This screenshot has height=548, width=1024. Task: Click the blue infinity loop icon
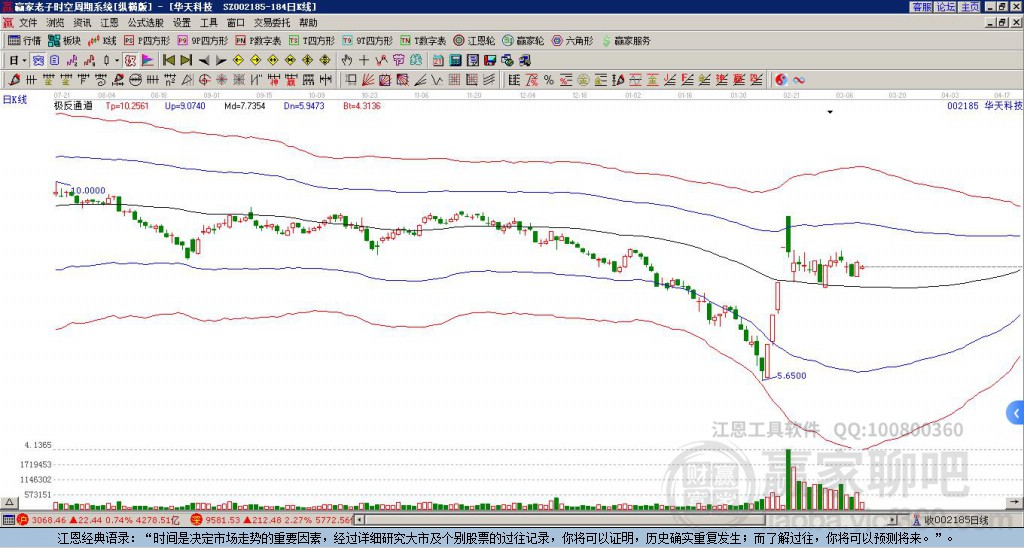[x=798, y=80]
